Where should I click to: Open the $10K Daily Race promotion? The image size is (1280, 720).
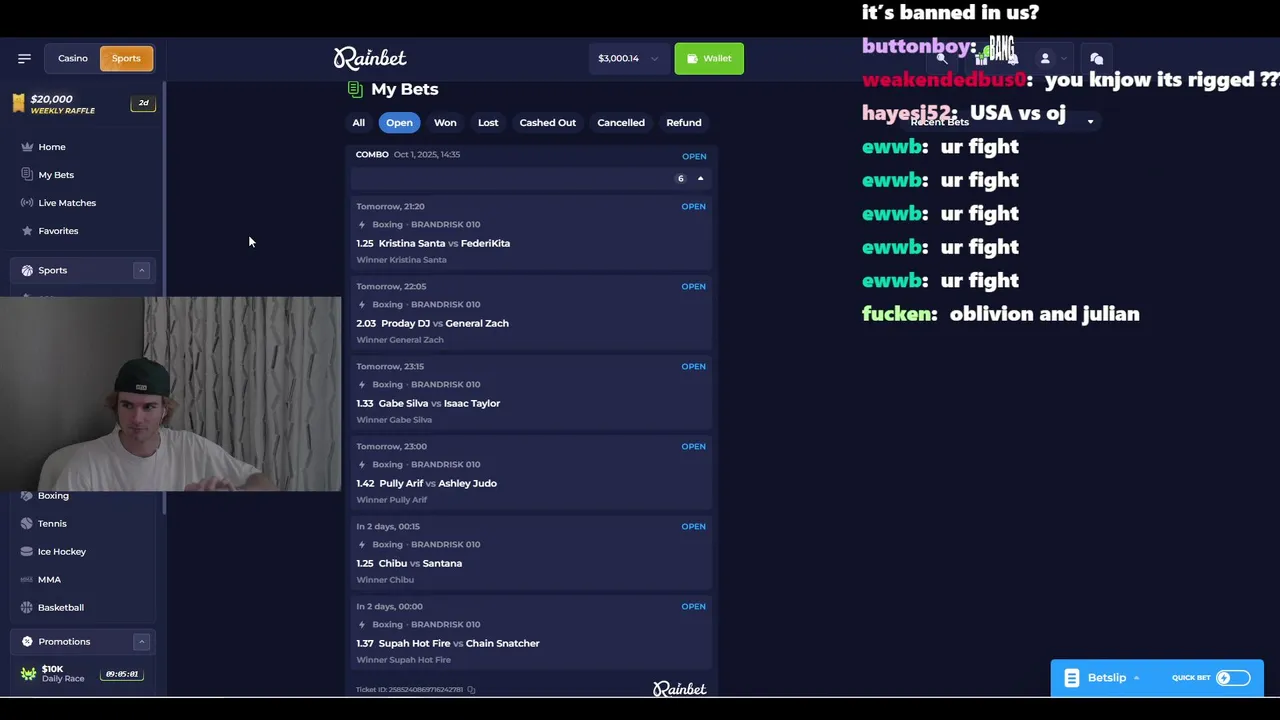click(85, 674)
